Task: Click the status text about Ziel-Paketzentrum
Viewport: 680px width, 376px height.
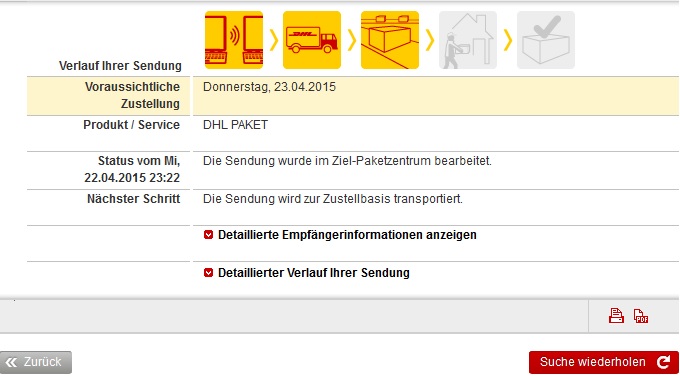Action: 347,161
